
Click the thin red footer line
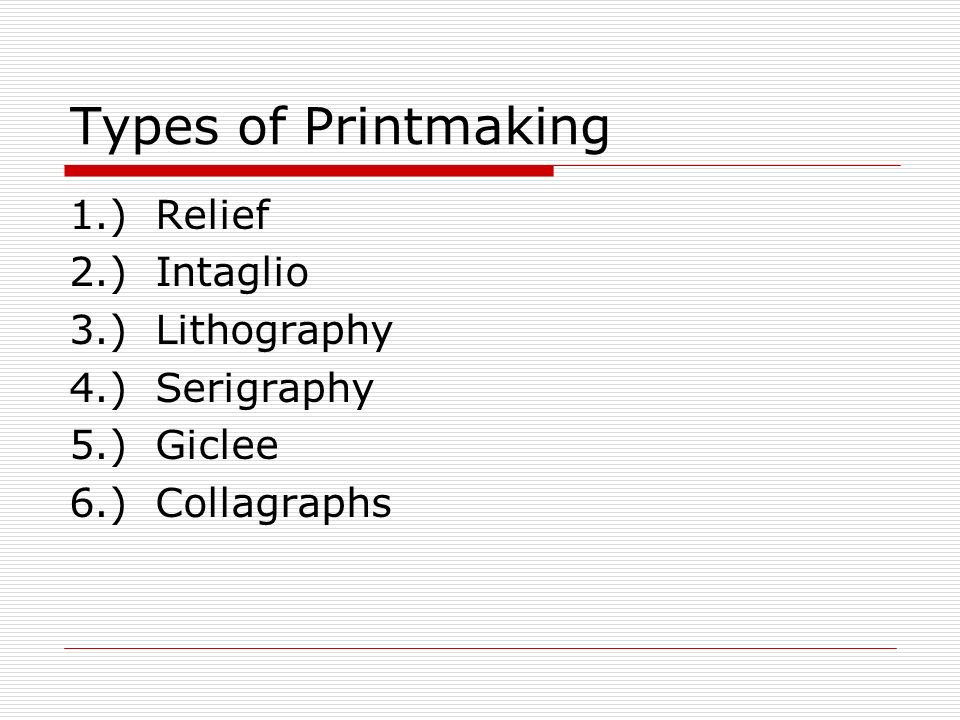(x=481, y=648)
